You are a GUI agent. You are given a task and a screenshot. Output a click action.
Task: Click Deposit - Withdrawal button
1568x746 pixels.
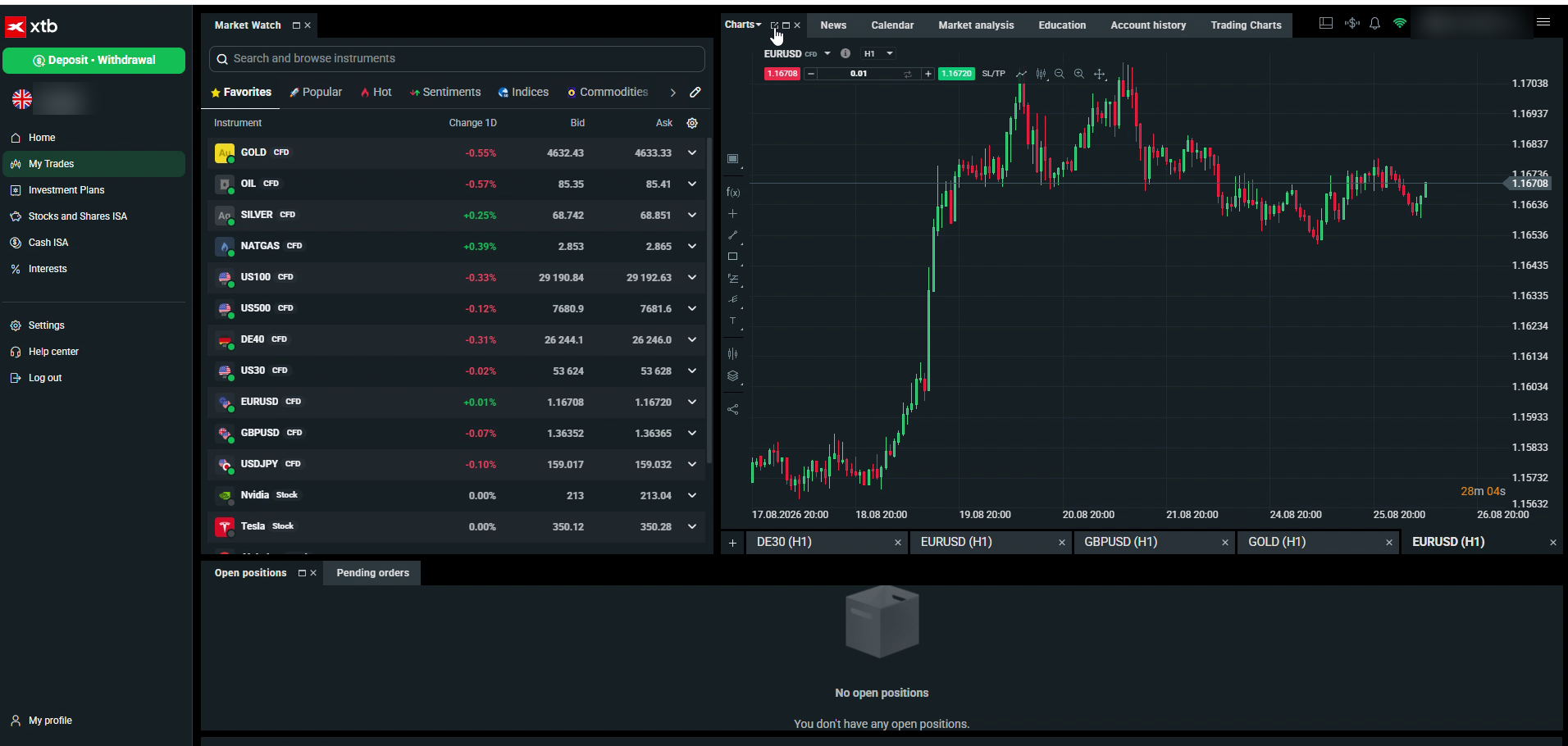point(93,60)
